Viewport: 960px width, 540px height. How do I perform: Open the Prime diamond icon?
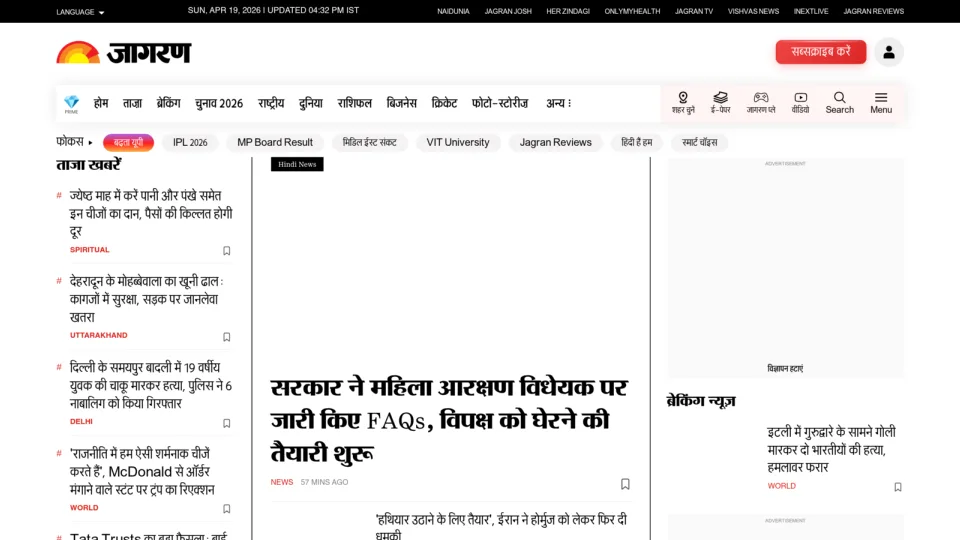(x=72, y=103)
